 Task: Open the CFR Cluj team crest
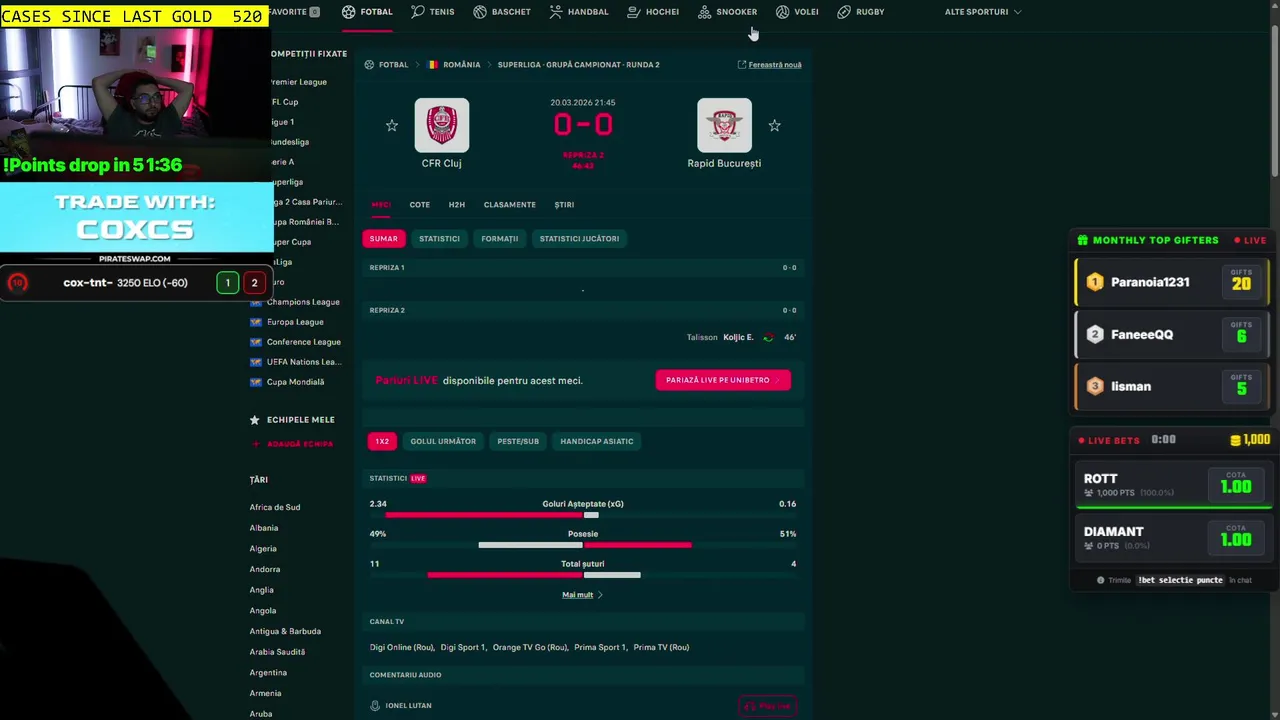coord(441,125)
